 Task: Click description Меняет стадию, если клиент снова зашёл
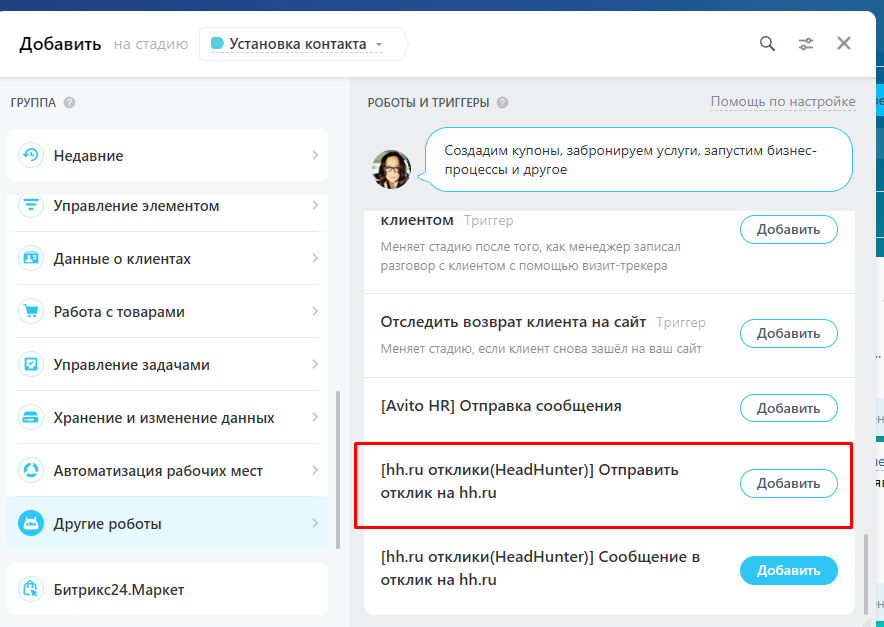(541, 348)
